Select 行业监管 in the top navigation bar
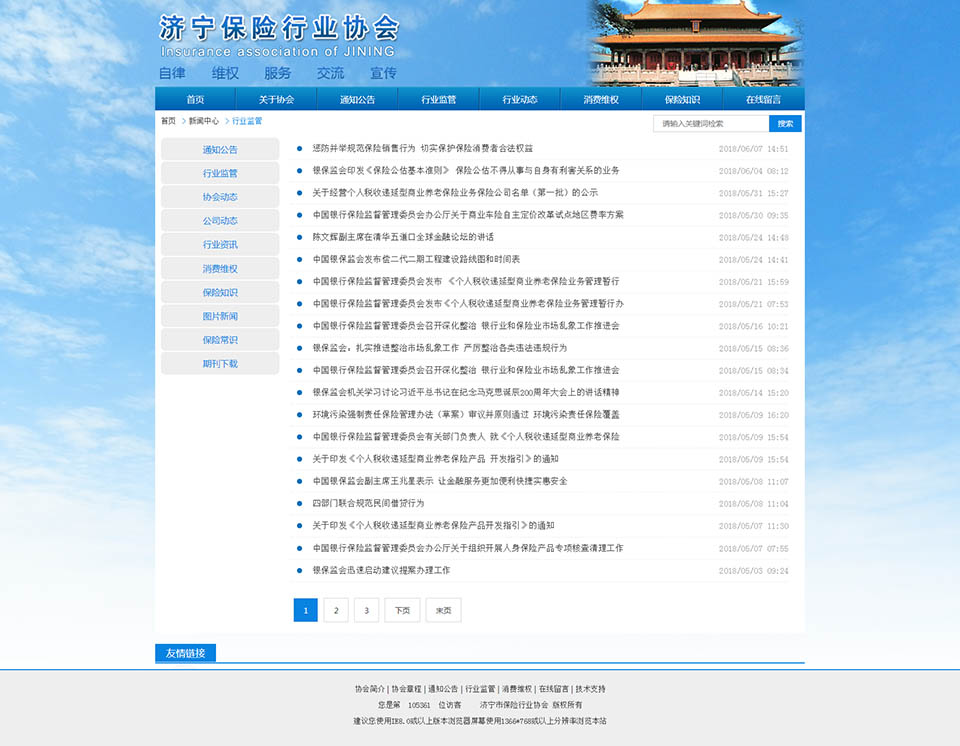 pyautogui.click(x=438, y=99)
